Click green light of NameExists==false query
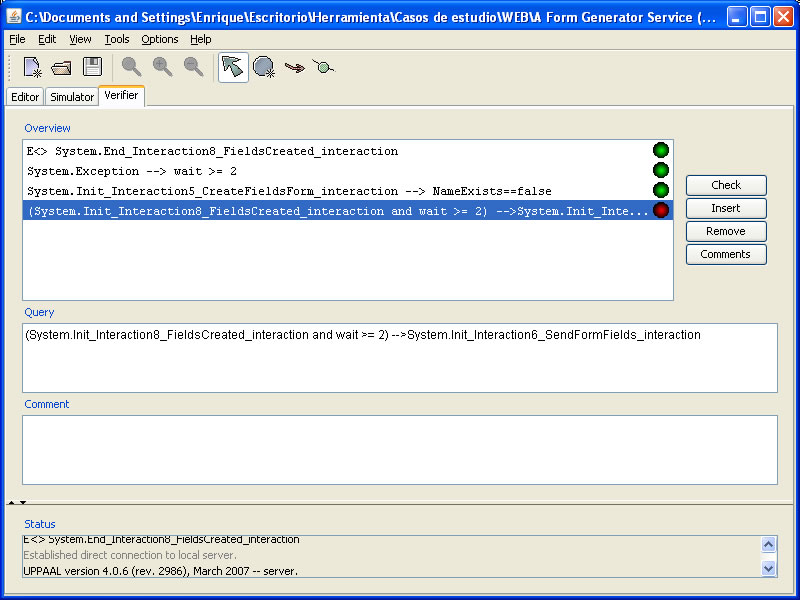This screenshot has width=800, height=600. pos(661,190)
